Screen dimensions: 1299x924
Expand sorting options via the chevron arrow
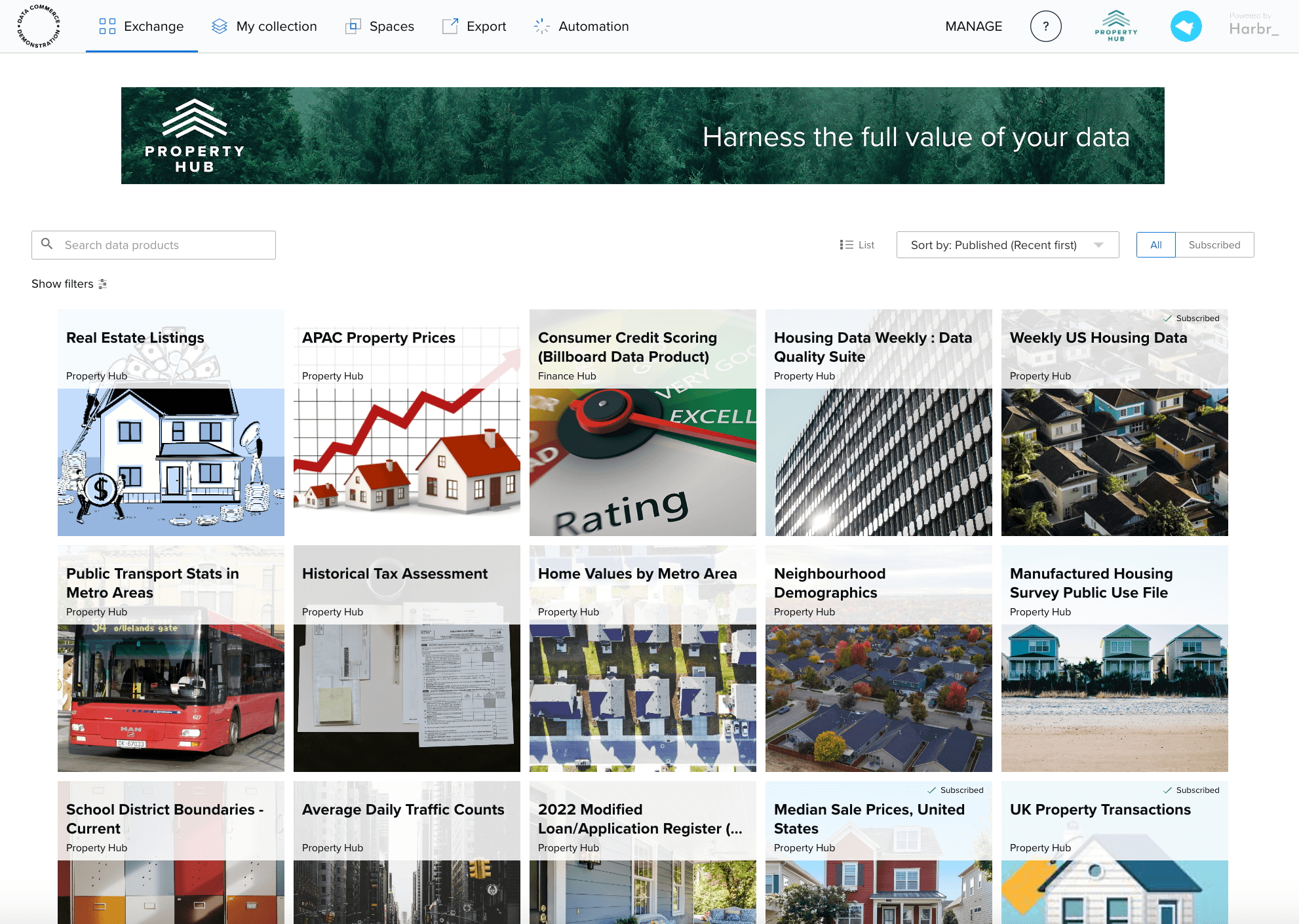(x=1099, y=244)
